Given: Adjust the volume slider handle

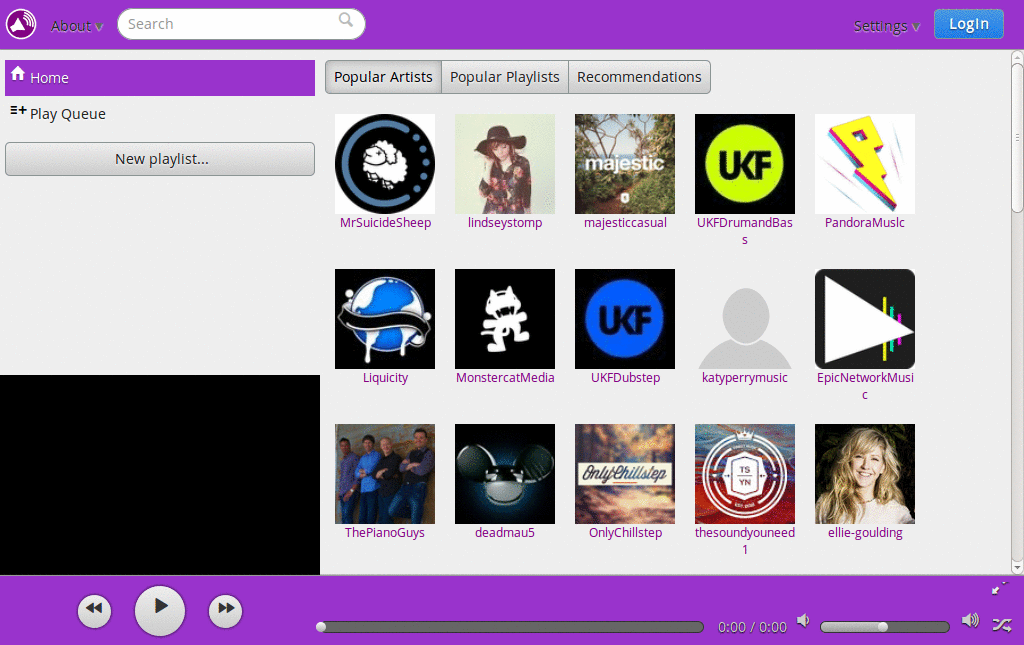Looking at the screenshot, I should point(882,627).
